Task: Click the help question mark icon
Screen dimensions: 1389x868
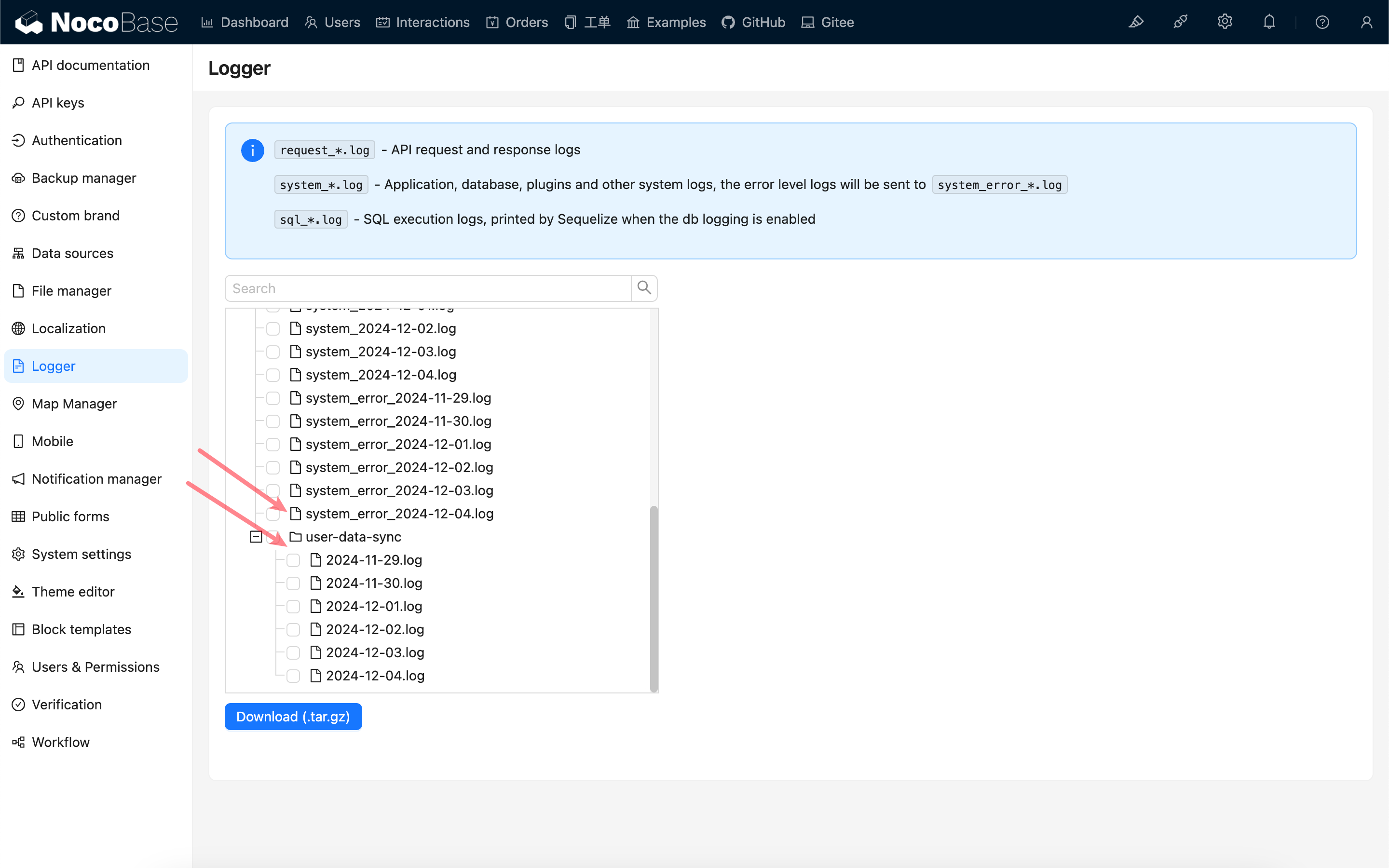Action: click(1322, 22)
